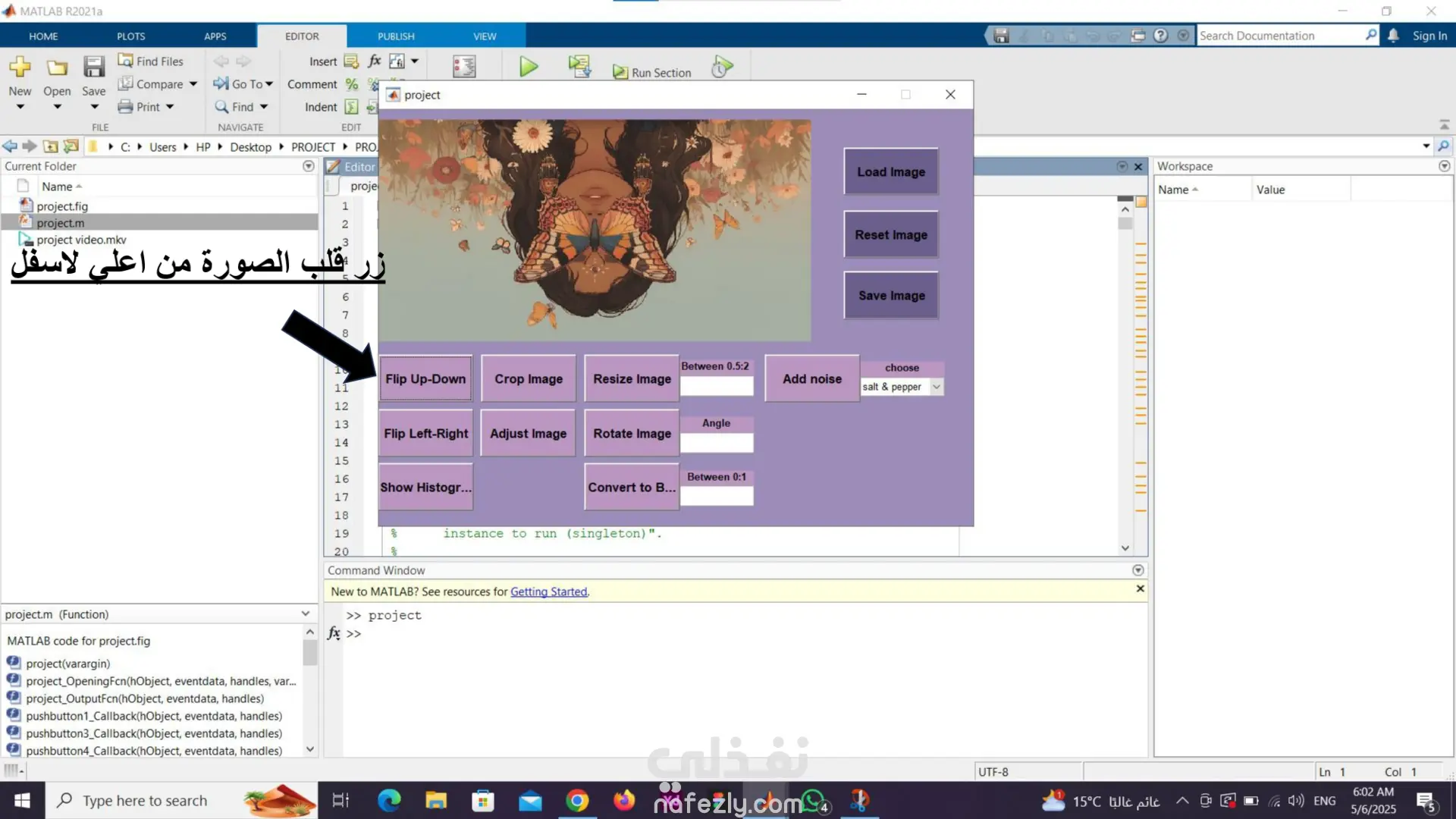Click the Run and Advance icon
Image resolution: width=1456 pixels, height=819 pixels.
click(x=580, y=67)
